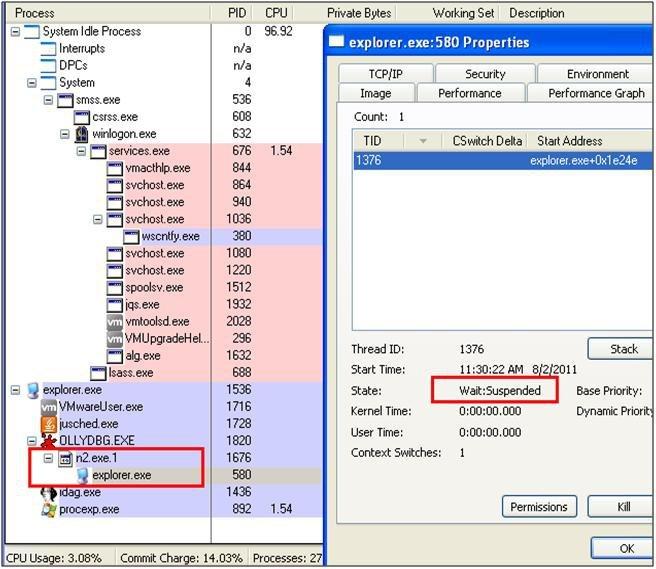Click the VMUpgradeHel... vm icon

point(115,338)
